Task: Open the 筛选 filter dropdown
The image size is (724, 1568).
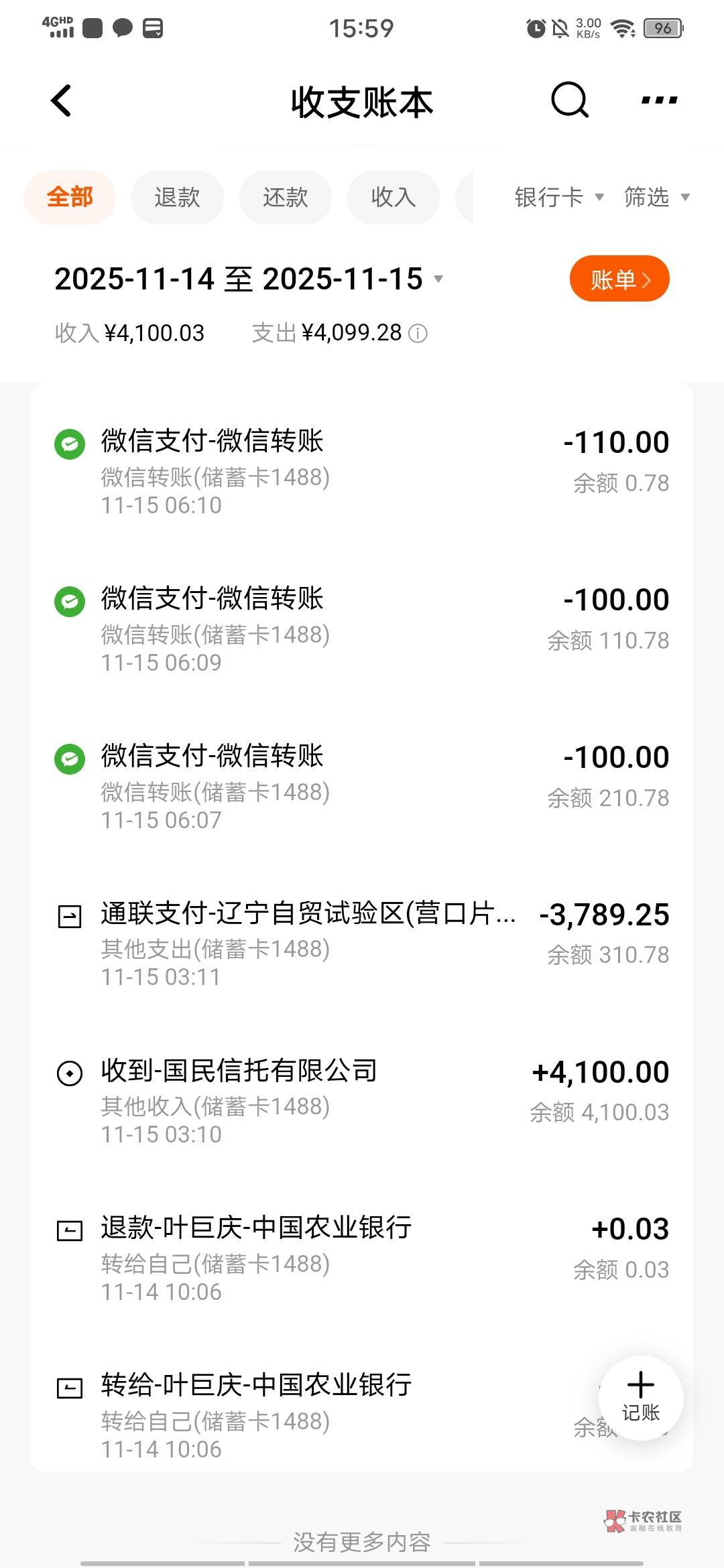Action: (x=656, y=198)
